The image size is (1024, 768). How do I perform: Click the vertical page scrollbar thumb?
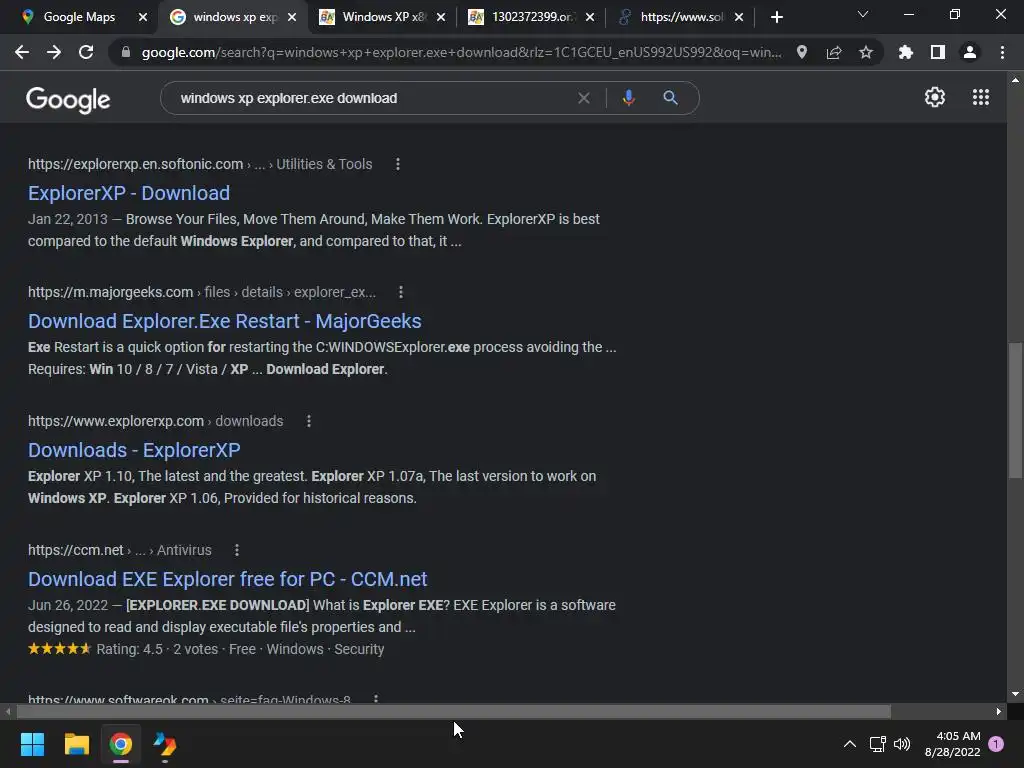(1015, 411)
